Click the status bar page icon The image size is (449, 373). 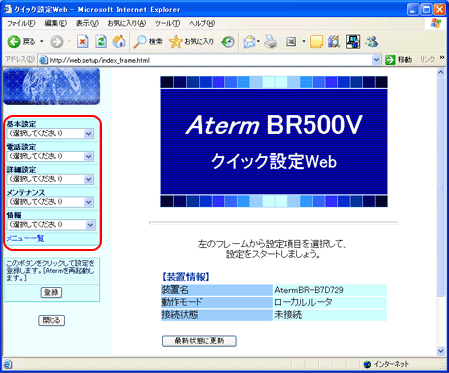pyautogui.click(x=8, y=364)
